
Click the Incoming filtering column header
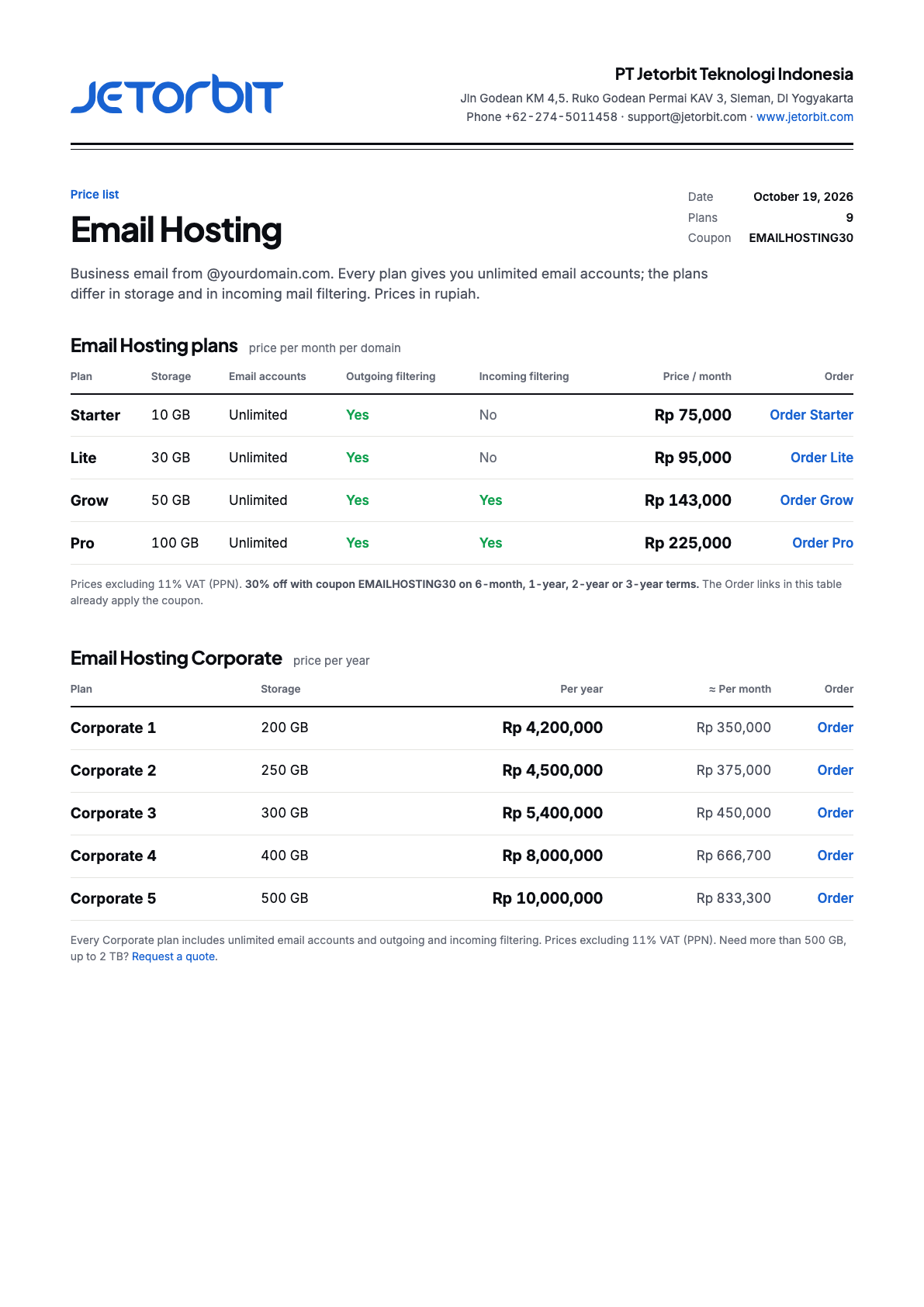click(x=524, y=377)
